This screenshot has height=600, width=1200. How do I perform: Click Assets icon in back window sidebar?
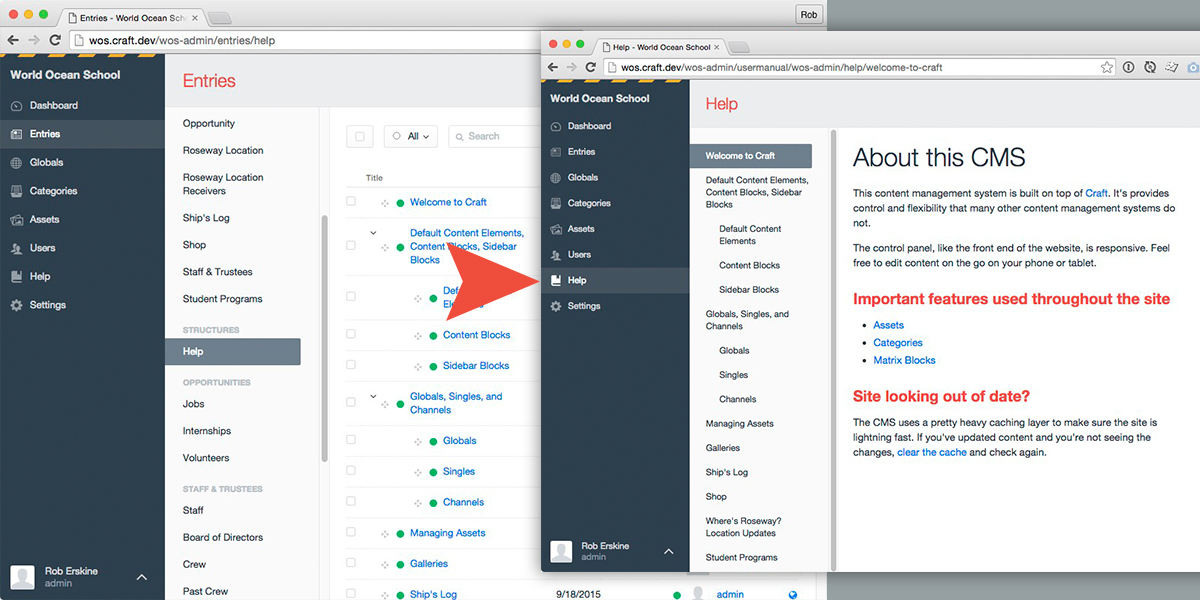(16, 220)
